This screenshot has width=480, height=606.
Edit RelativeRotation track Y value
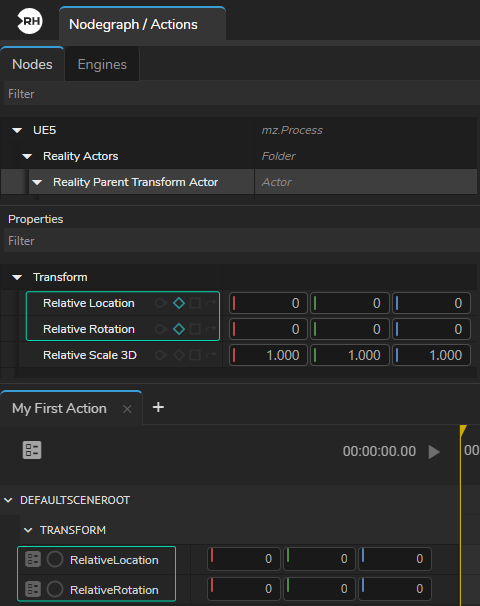point(319,589)
